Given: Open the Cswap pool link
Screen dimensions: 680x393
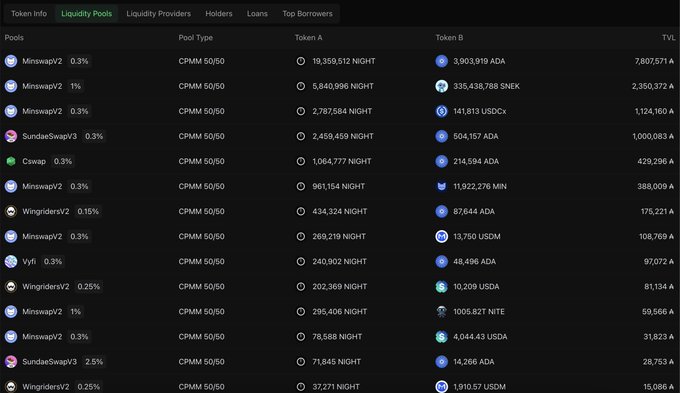Looking at the screenshot, I should pyautogui.click(x=34, y=161).
